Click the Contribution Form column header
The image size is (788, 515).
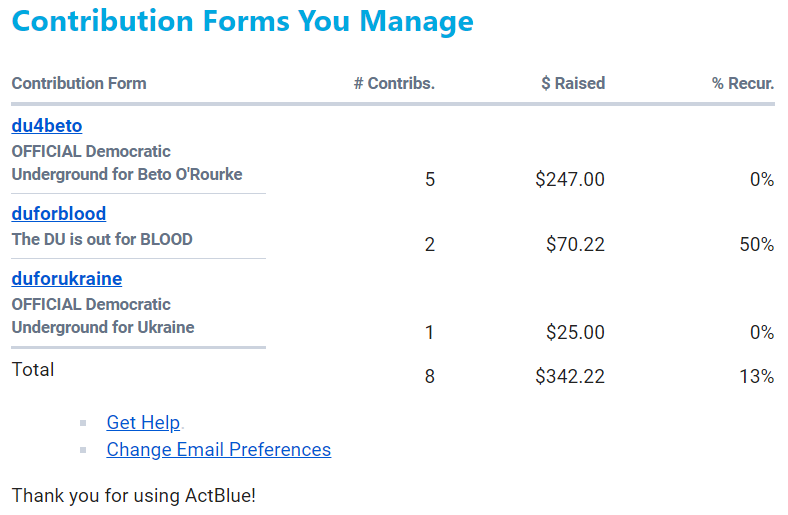pos(79,83)
